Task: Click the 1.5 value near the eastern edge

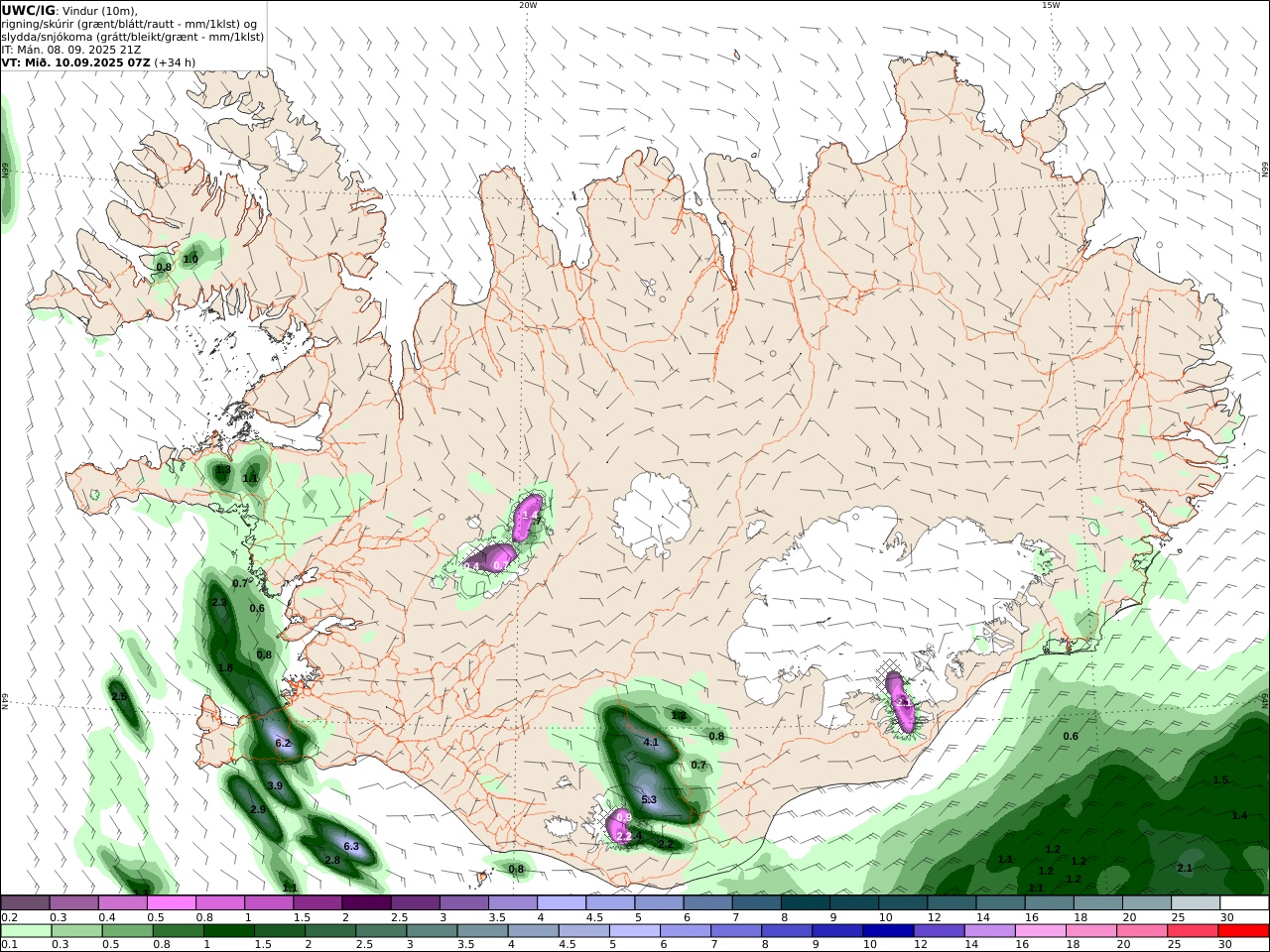Action: click(1220, 780)
